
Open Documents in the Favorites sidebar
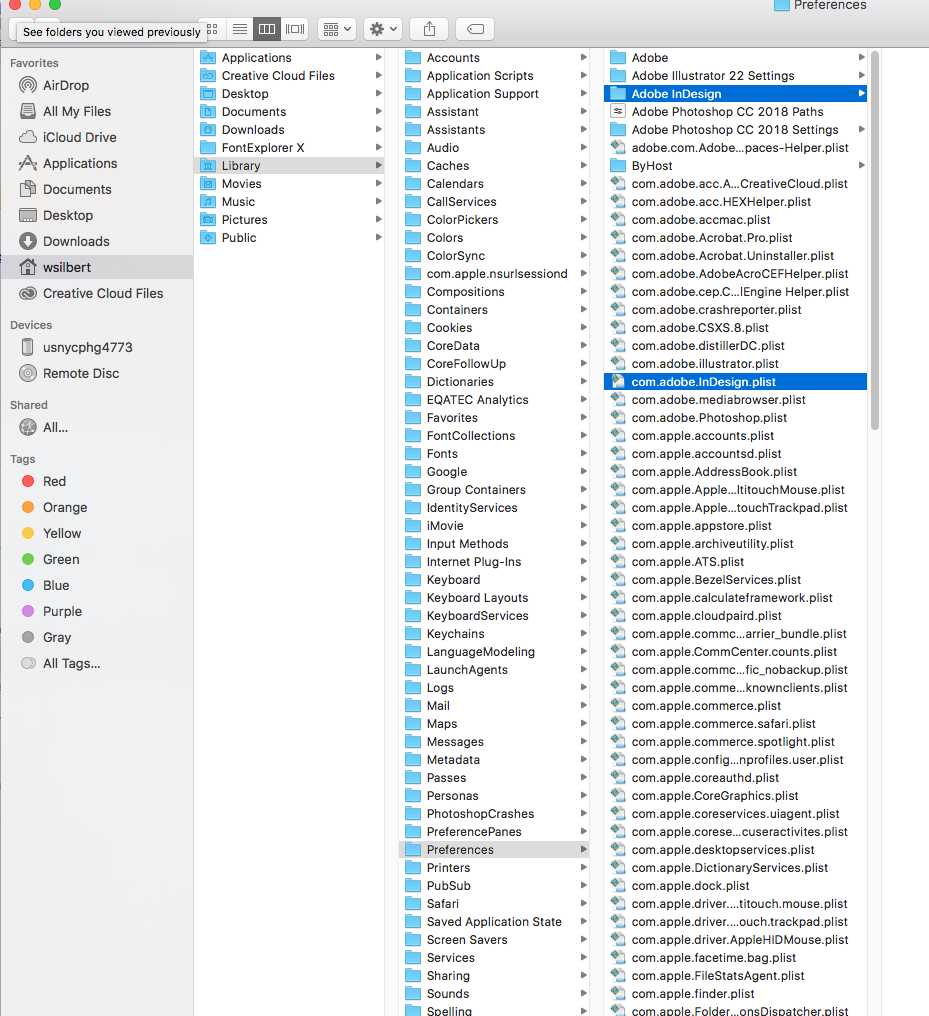click(97, 189)
